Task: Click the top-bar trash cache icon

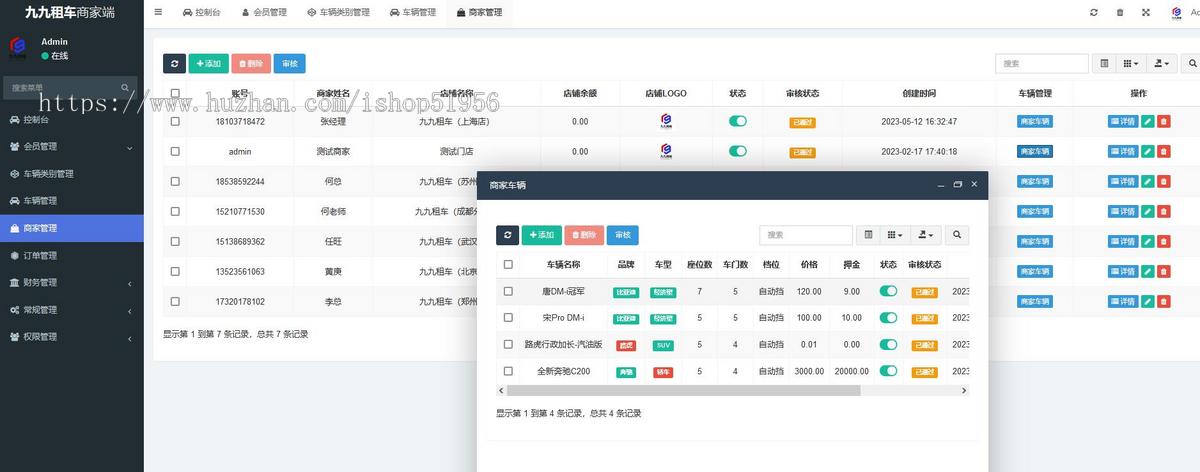Action: point(1119,12)
